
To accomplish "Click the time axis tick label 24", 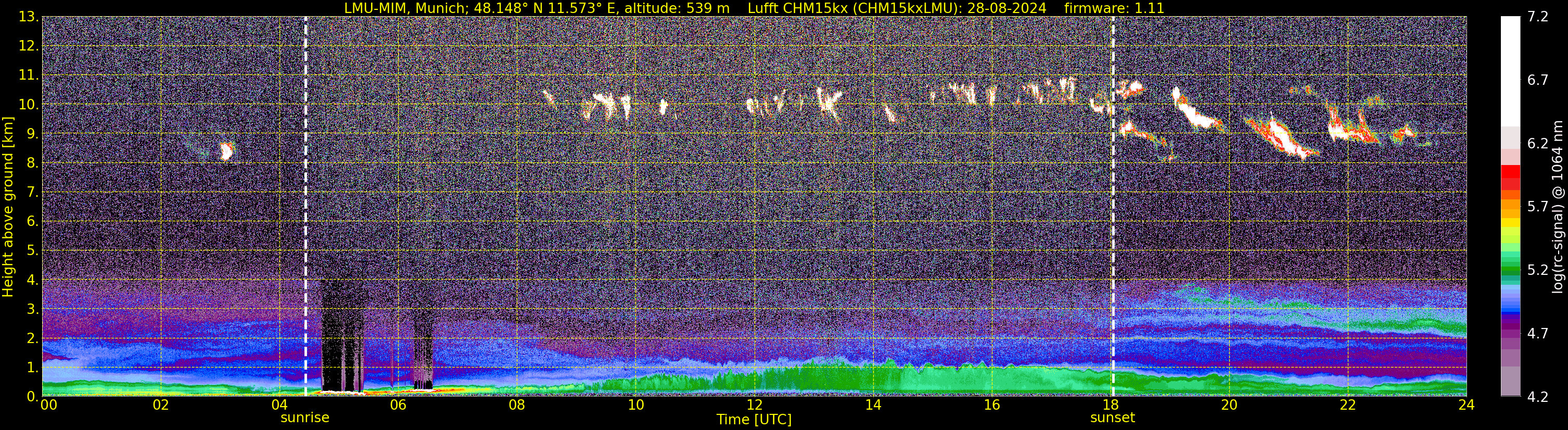I will 1467,405.
